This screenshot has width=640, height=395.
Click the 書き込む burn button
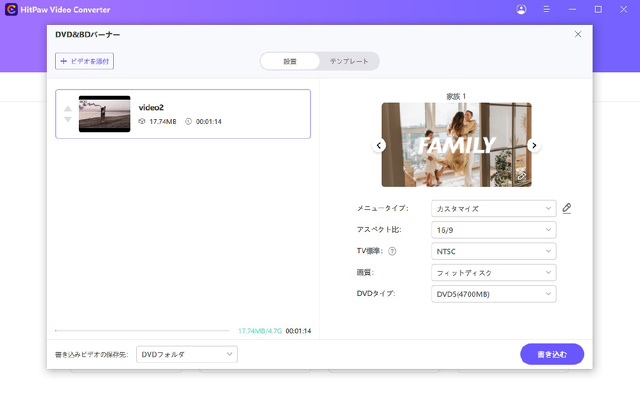(552, 354)
